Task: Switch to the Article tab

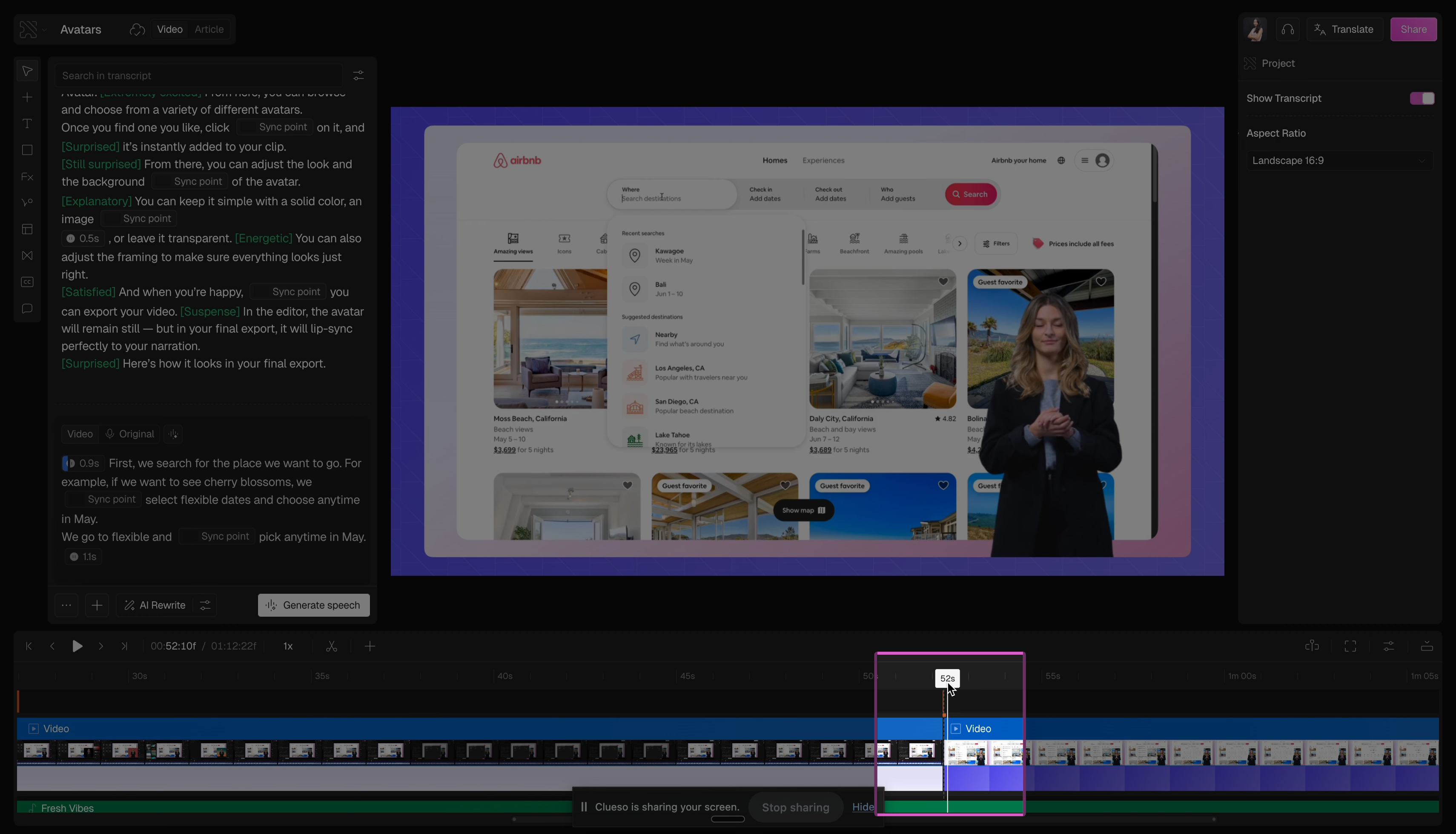Action: point(209,29)
